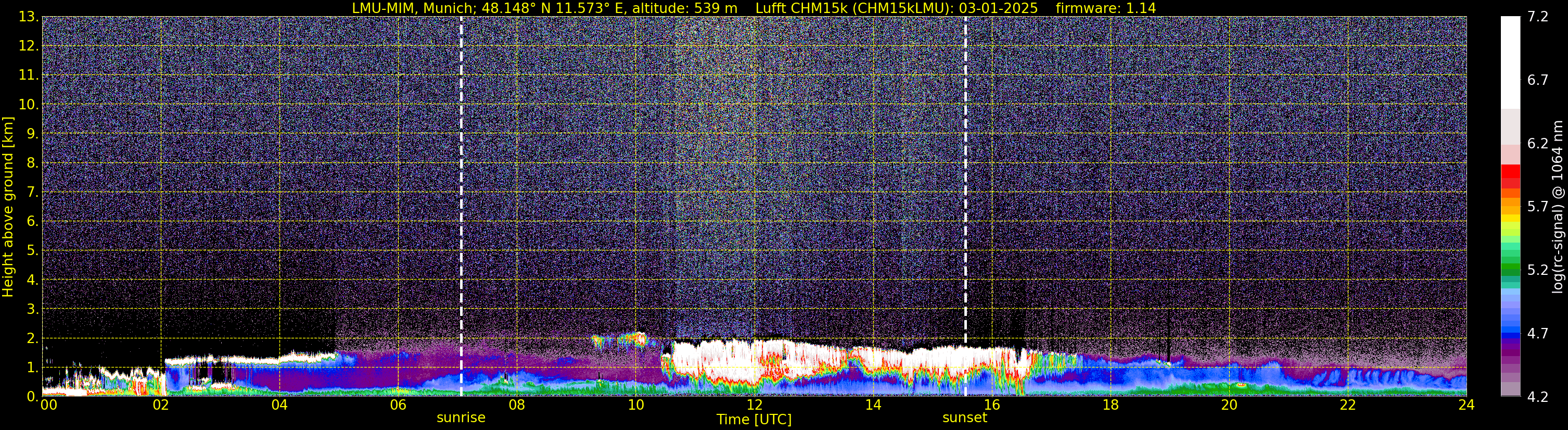Click the 'sunrise' label below the axis

(461, 418)
